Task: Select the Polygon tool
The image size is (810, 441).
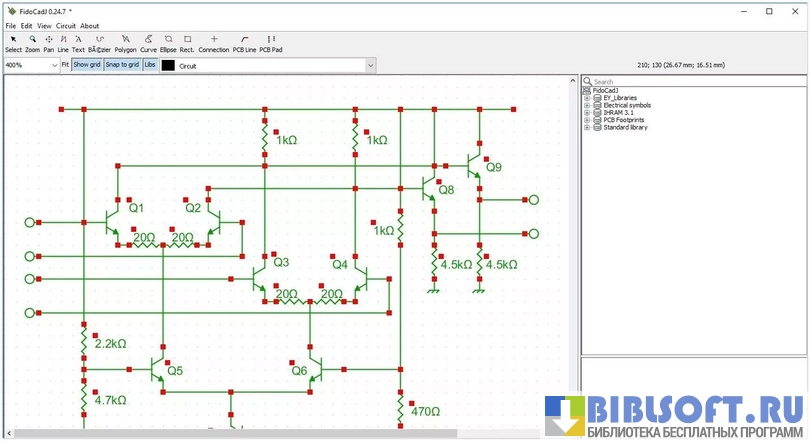Action: click(x=125, y=43)
